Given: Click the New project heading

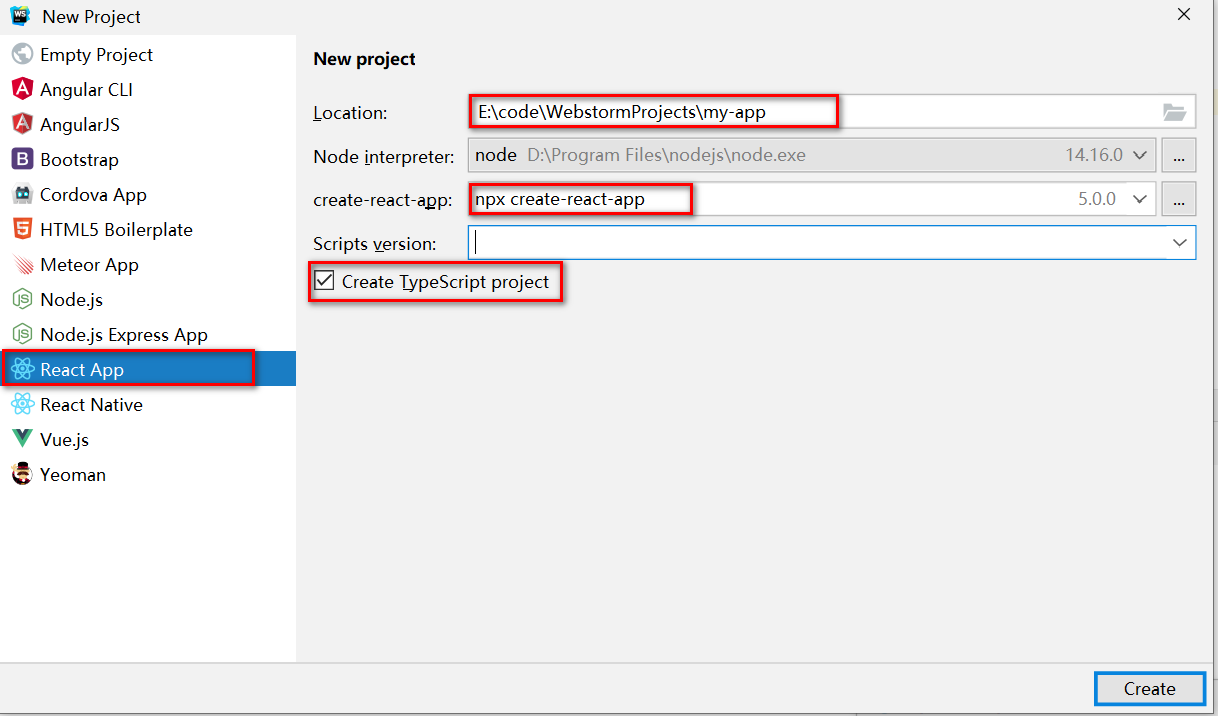Looking at the screenshot, I should point(364,59).
